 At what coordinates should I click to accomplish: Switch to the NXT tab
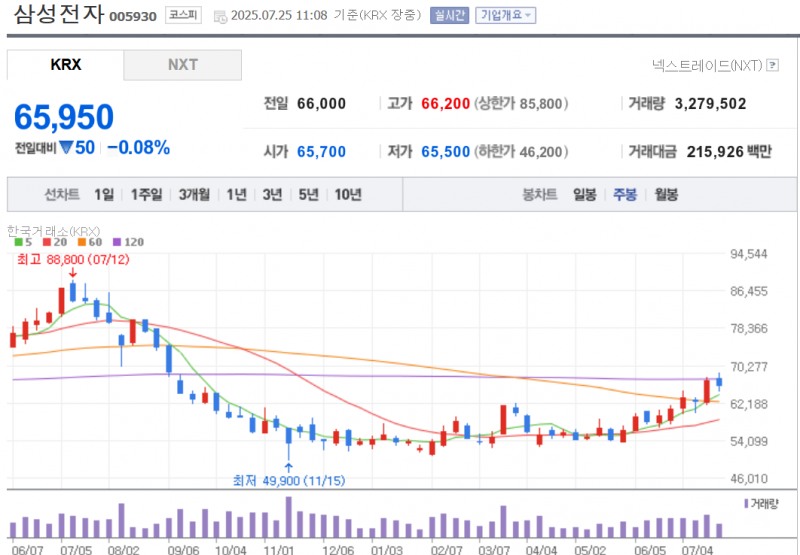tap(182, 65)
